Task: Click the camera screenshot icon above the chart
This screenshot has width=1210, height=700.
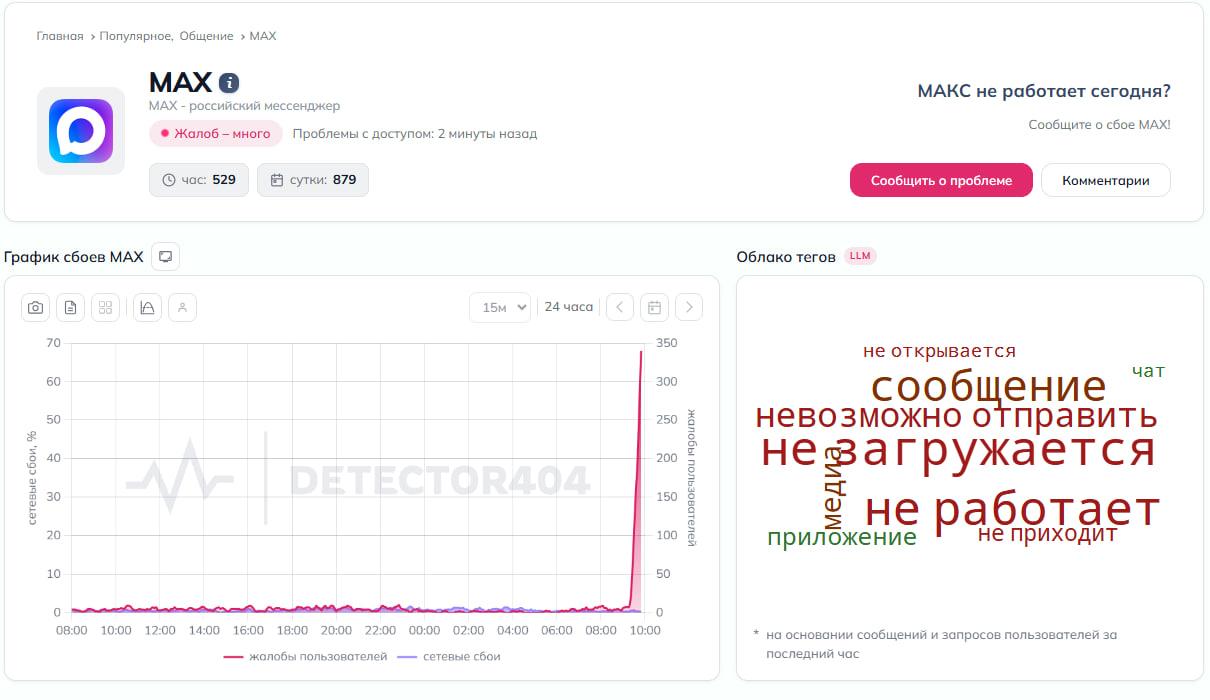Action: click(x=35, y=308)
